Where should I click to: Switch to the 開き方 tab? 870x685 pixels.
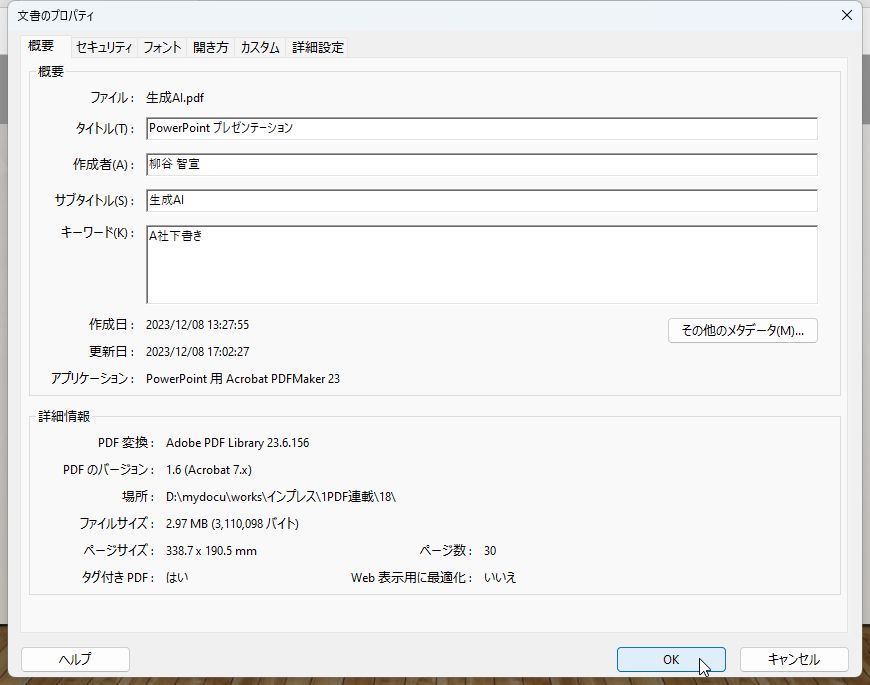(x=209, y=47)
